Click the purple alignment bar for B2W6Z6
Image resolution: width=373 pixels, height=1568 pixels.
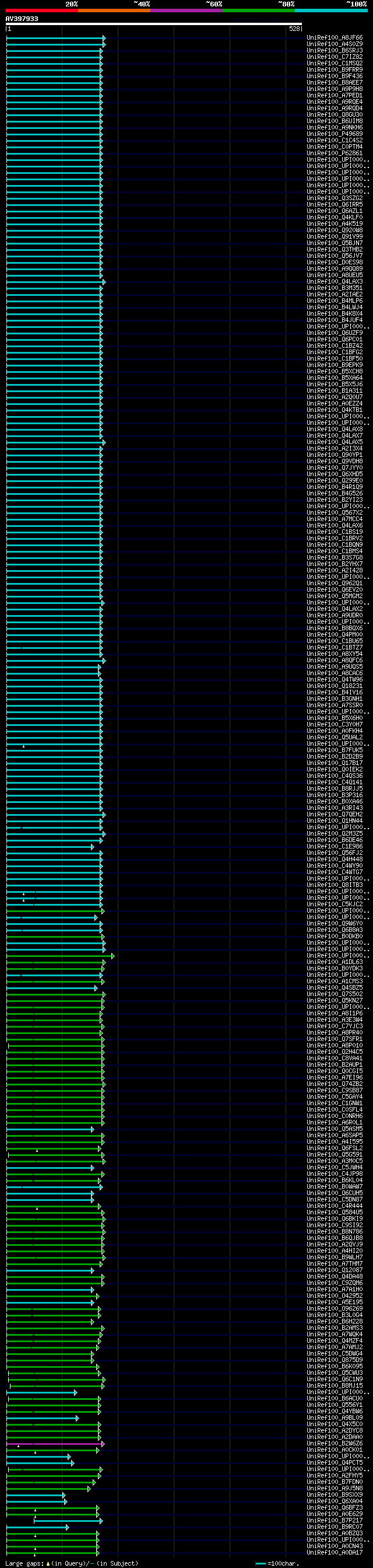pos(55,1443)
